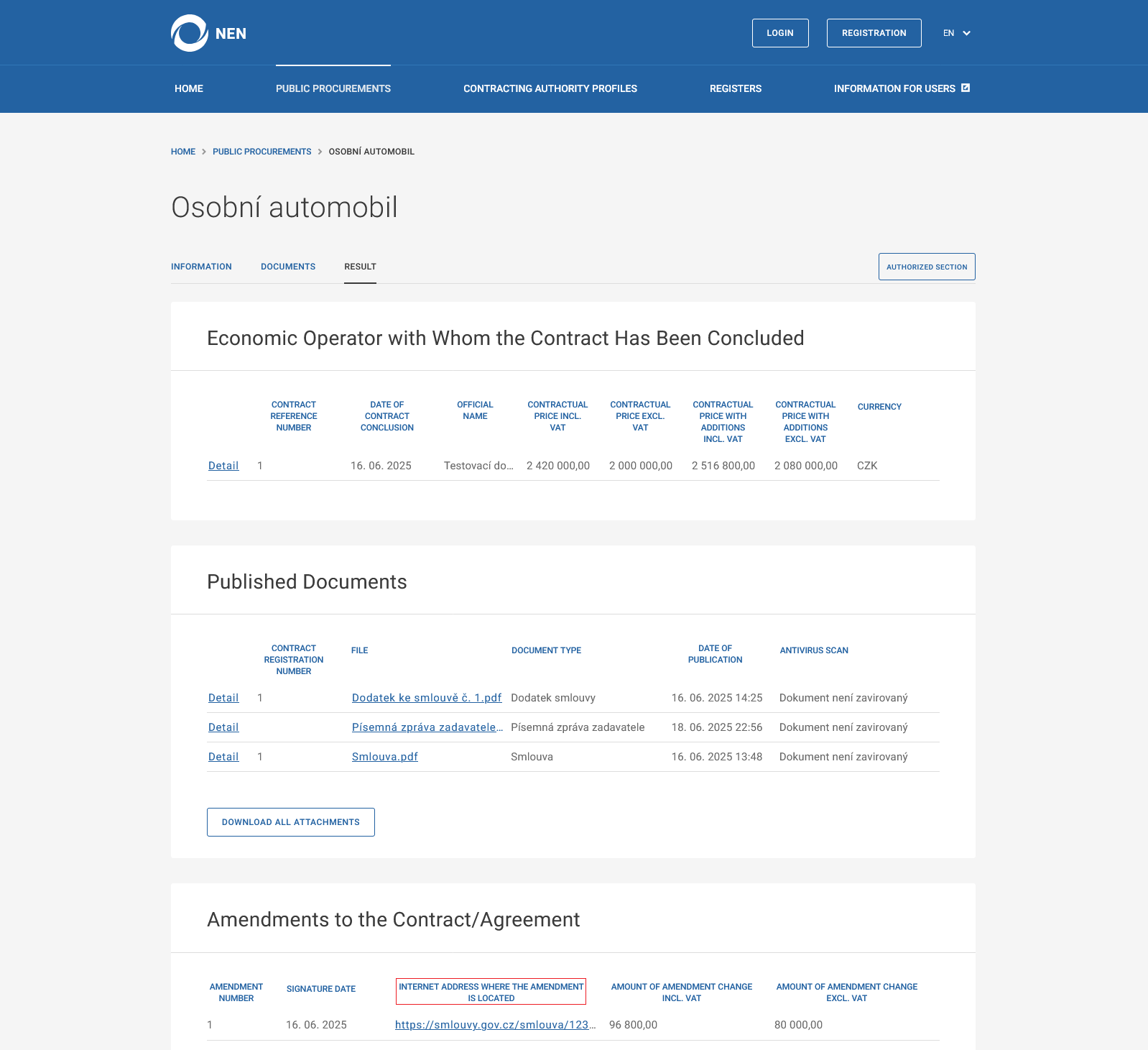
Task: Open the Registers menu item
Action: pos(735,88)
